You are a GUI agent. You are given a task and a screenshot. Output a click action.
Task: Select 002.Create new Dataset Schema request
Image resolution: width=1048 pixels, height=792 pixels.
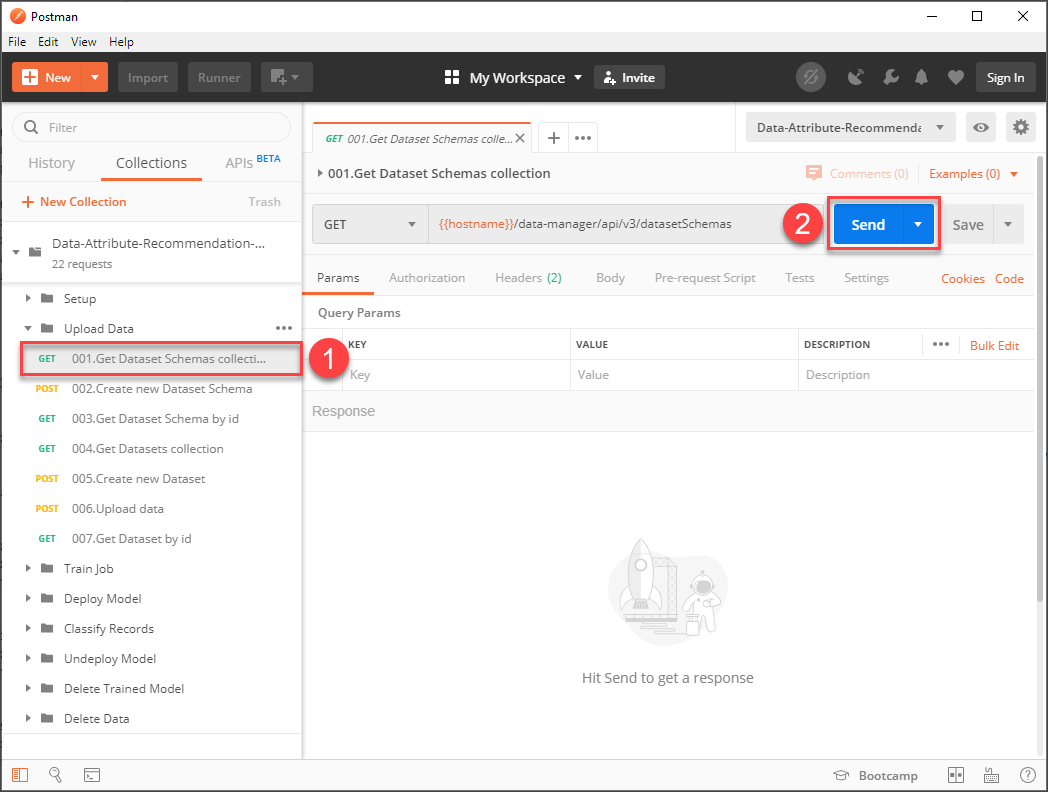(x=152, y=388)
